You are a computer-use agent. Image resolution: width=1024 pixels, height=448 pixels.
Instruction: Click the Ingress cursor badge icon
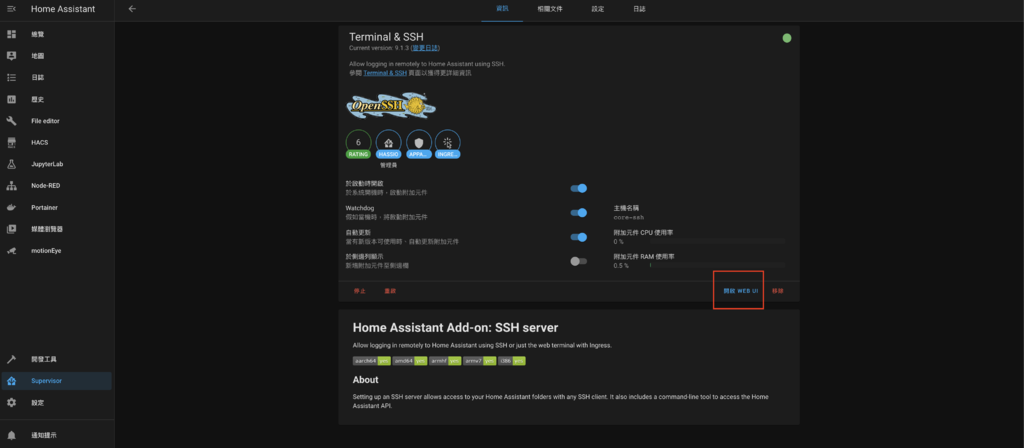tap(448, 142)
